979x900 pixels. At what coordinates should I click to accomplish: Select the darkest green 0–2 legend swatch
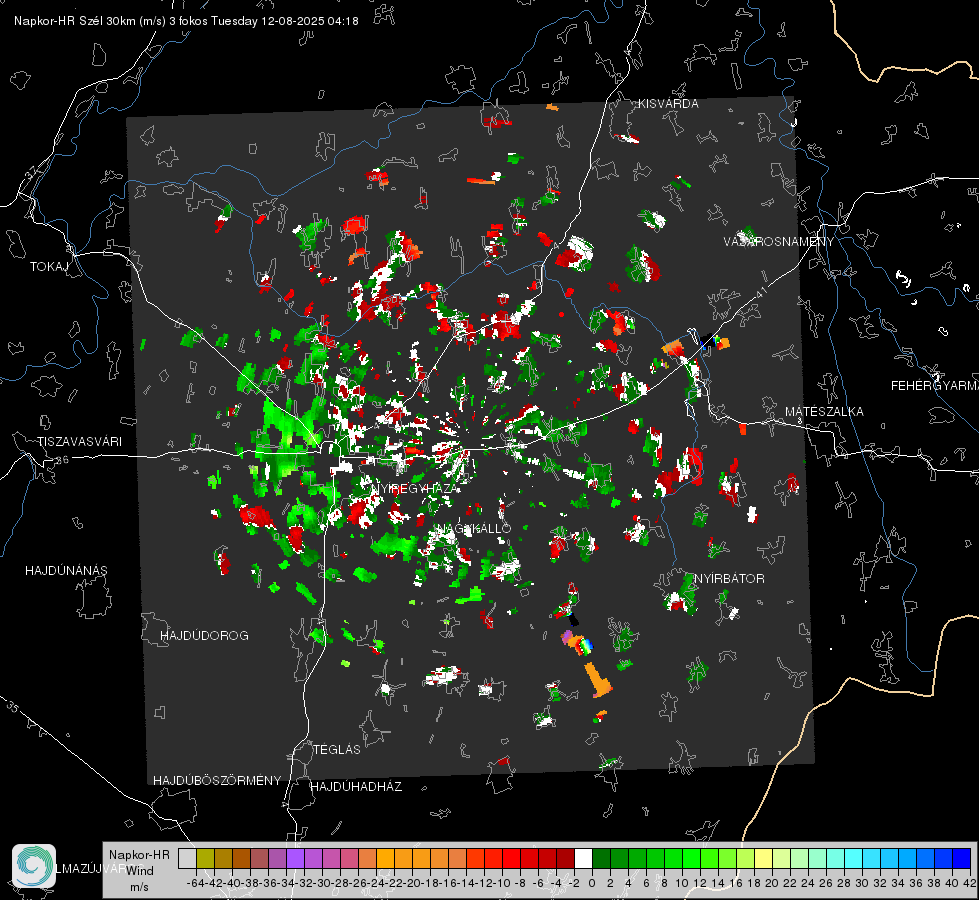[x=601, y=858]
